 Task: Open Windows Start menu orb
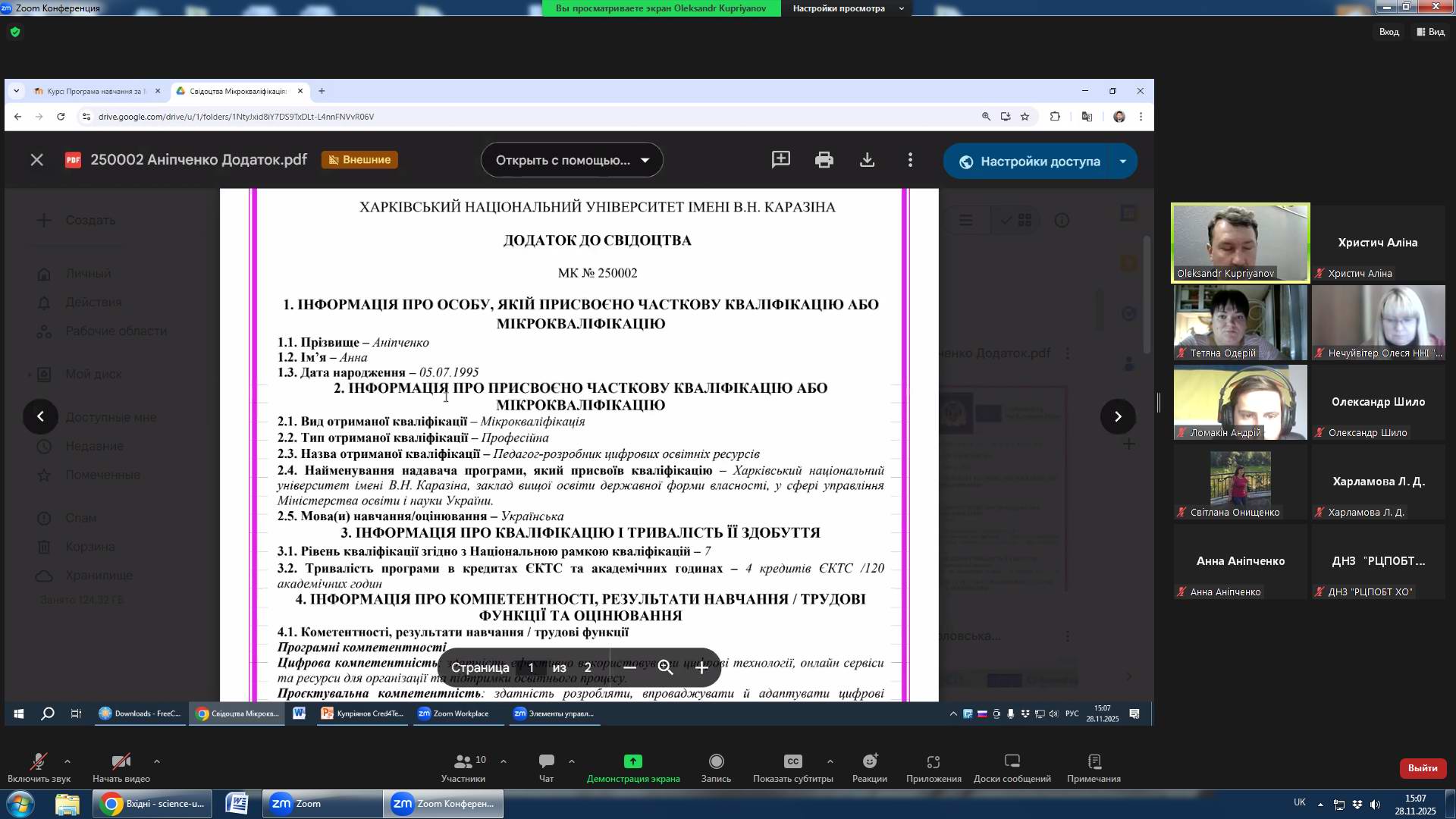click(20, 804)
